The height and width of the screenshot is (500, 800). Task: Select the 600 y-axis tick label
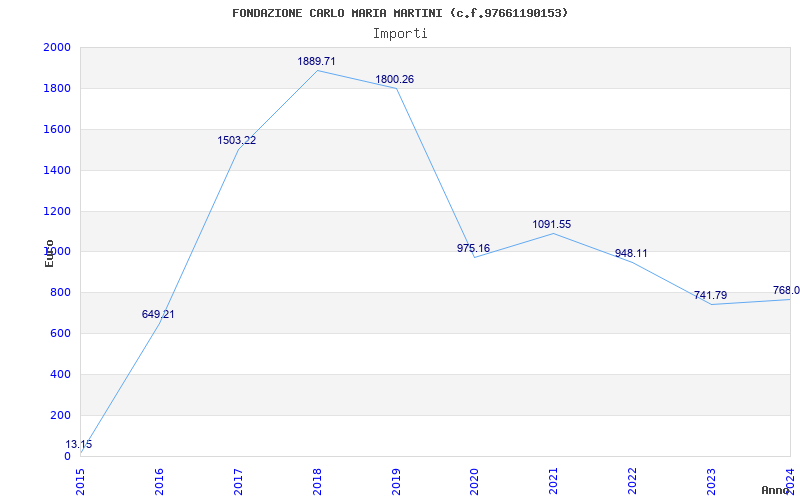(60, 334)
